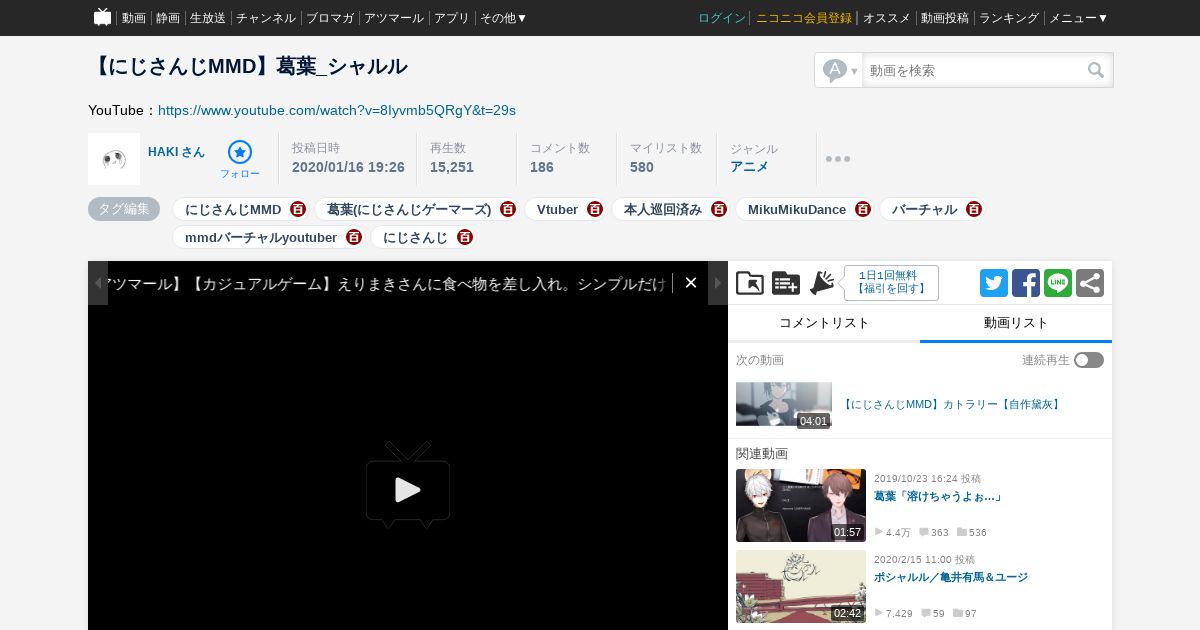Viewport: 1200px width, 630px height.
Task: Add video to mylist icon
Action: (x=786, y=283)
